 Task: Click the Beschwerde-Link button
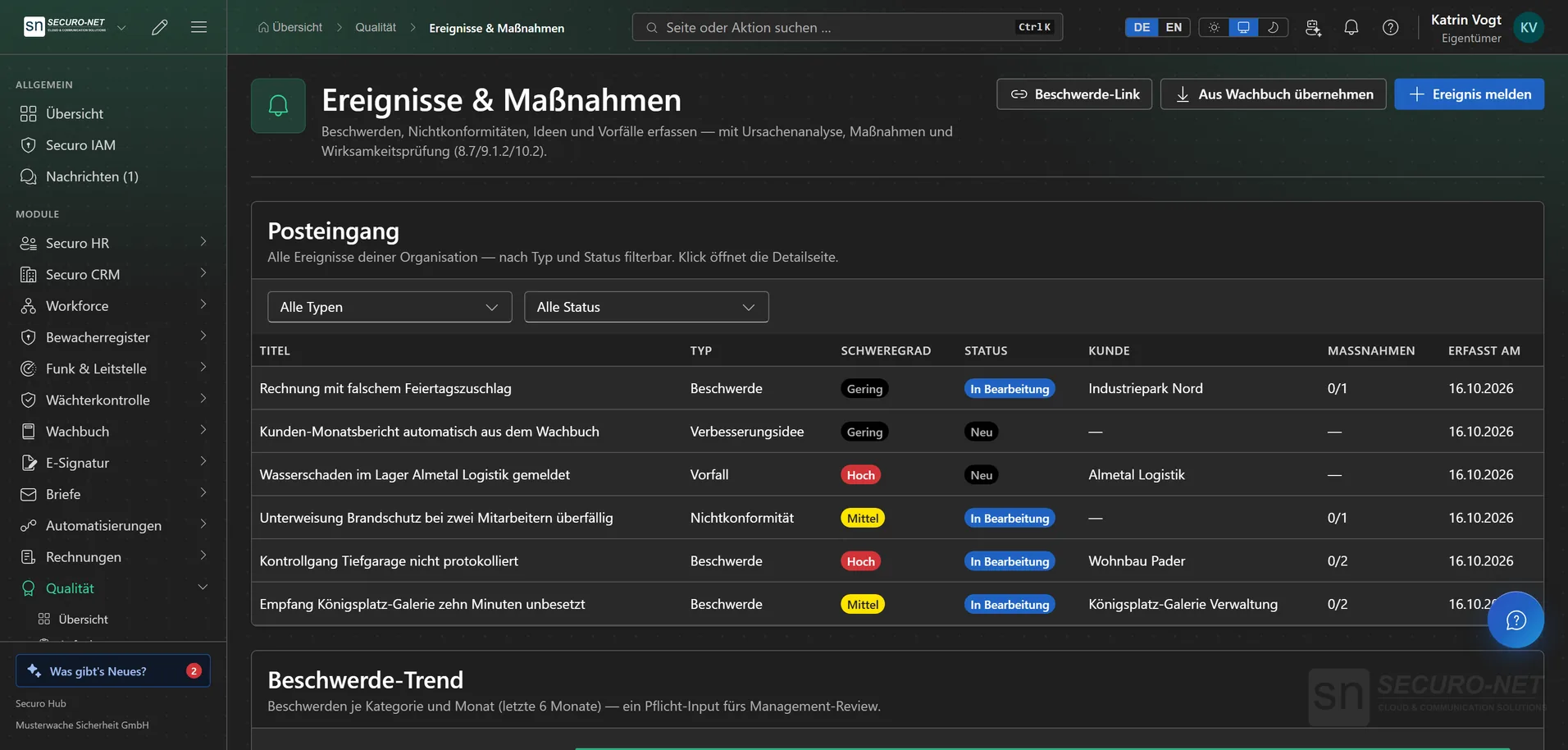1074,94
